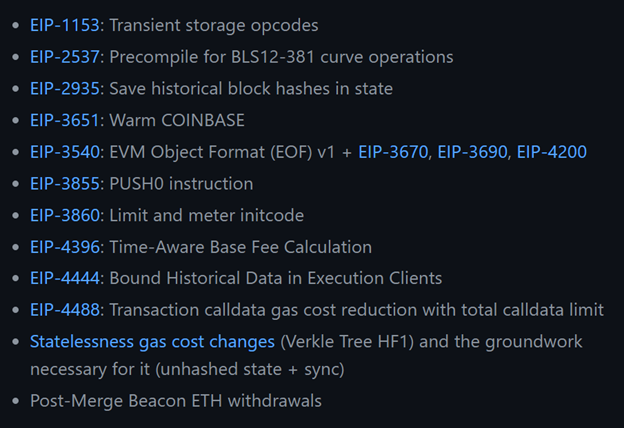Click the 'Limit and meter initcode' text
The width and height of the screenshot is (624, 428).
[x=207, y=215]
